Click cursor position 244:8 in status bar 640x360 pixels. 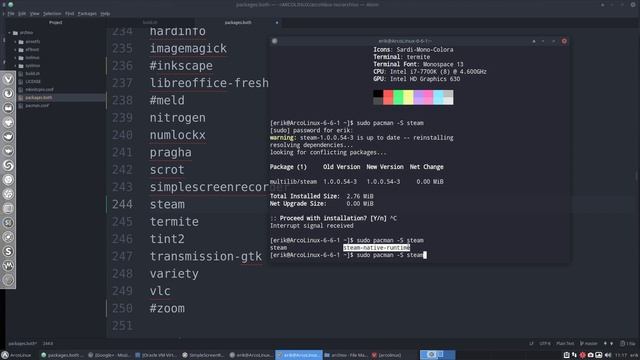(48, 344)
